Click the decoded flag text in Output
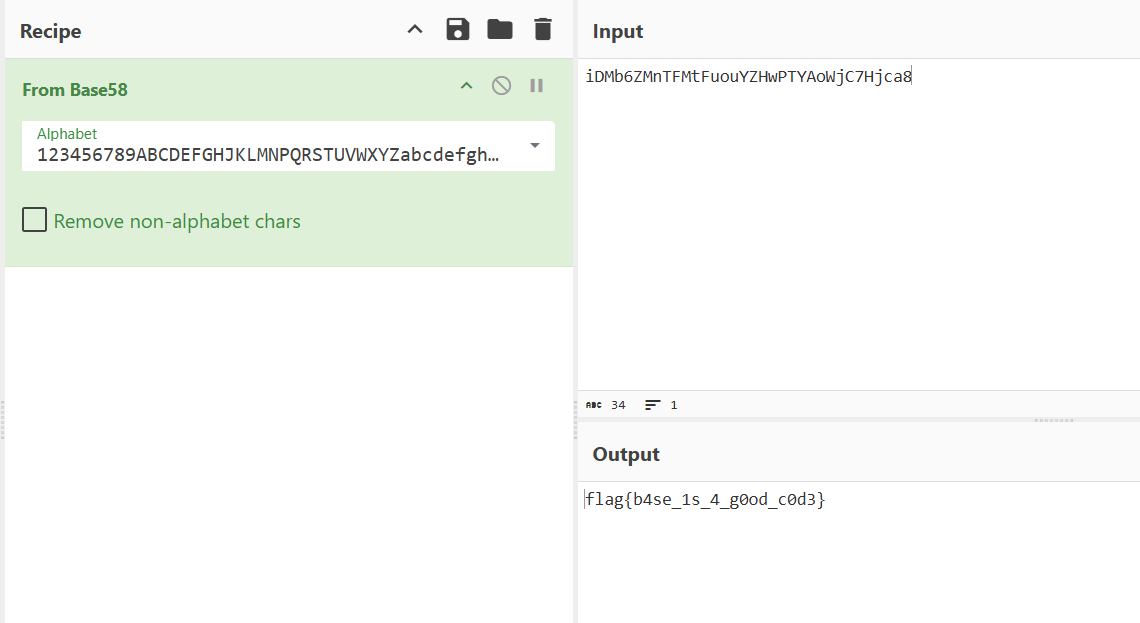 706,499
